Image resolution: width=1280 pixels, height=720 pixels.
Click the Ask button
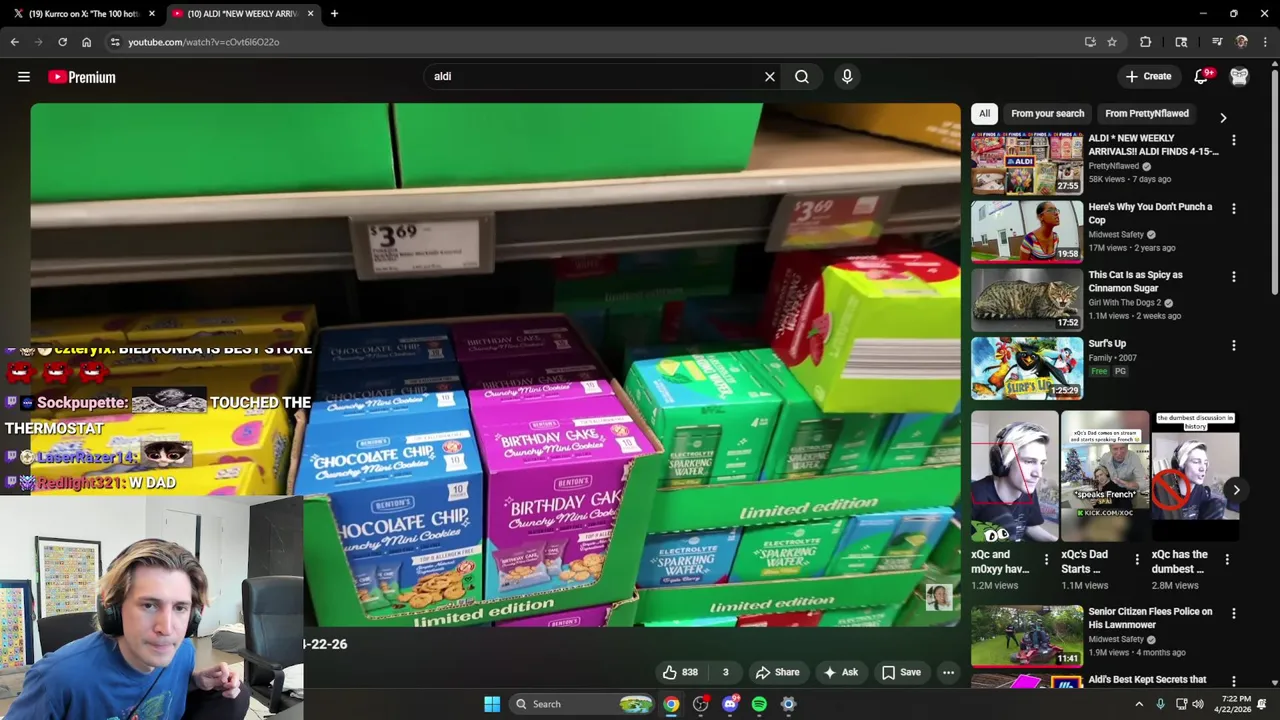coord(840,672)
